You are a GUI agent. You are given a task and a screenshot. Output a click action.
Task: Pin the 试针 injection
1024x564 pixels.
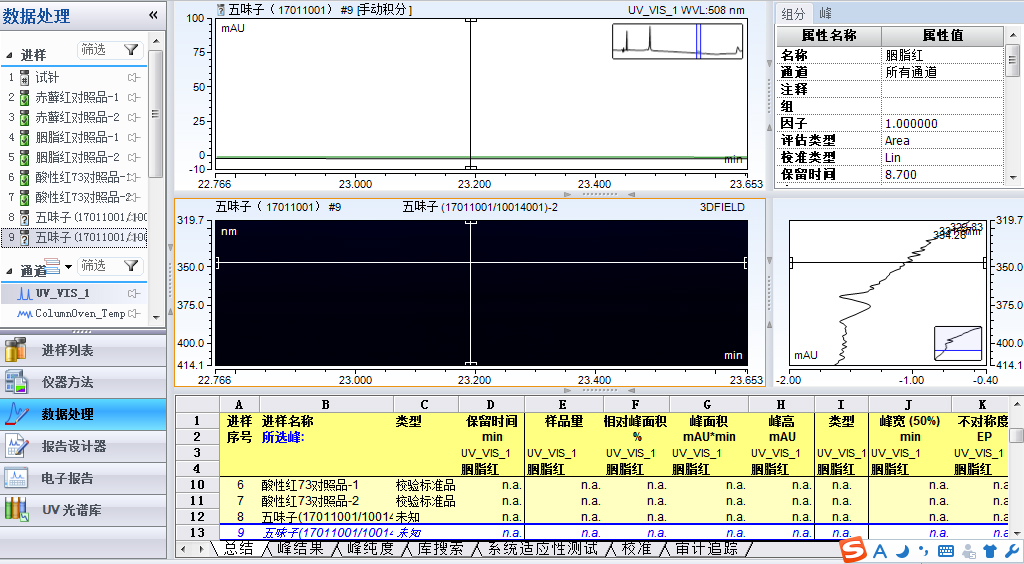tap(134, 78)
